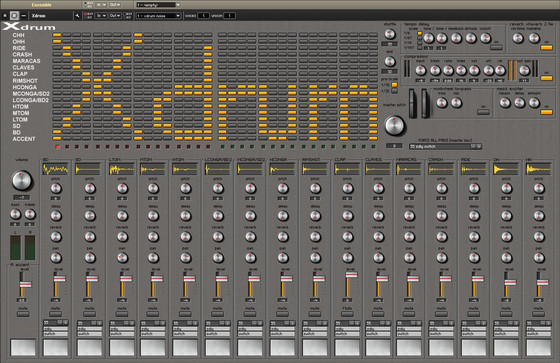Hit the HH trigger pad at bottom right
Image resolution: width=560 pixels, height=363 pixels.
coord(539,347)
